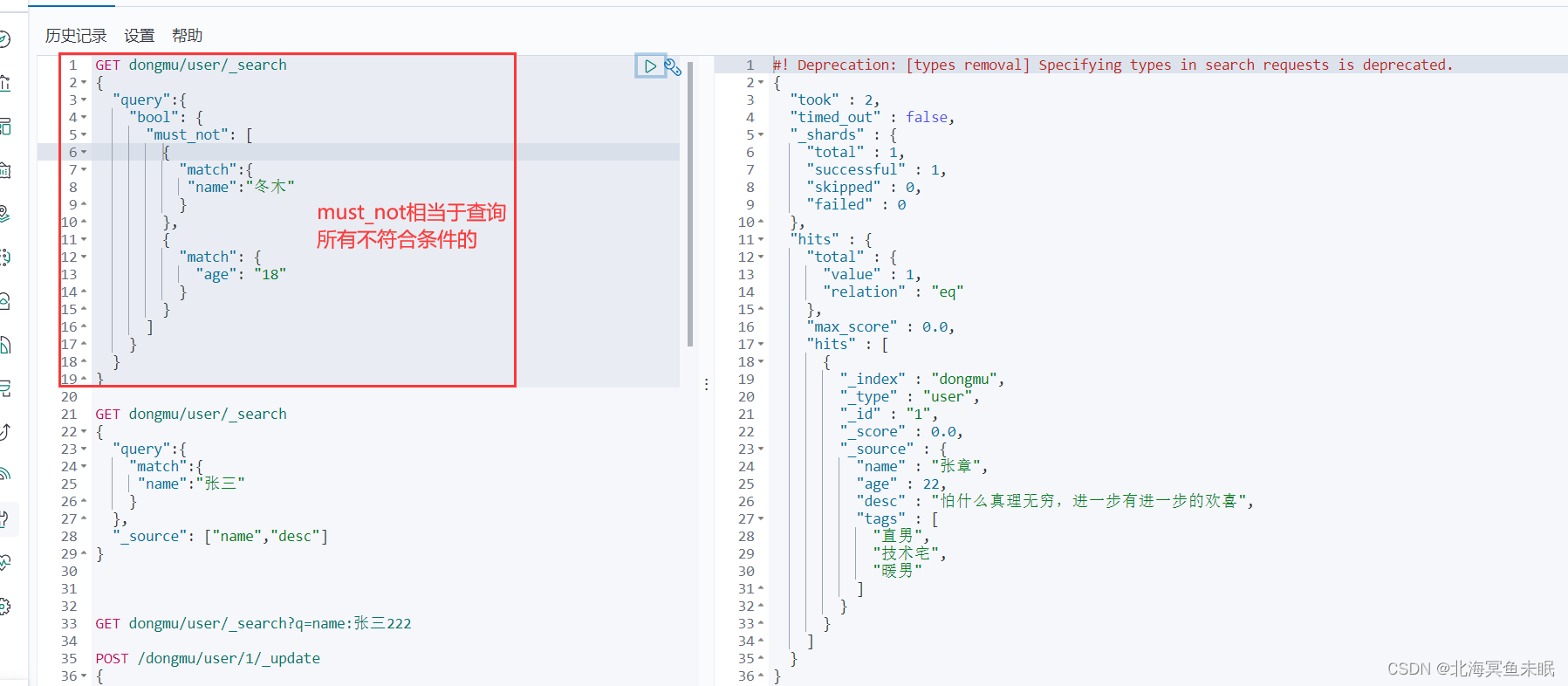The width and height of the screenshot is (1568, 686).
Task: Click line 1 "GET dongmu/user/_search" request
Action: point(191,65)
